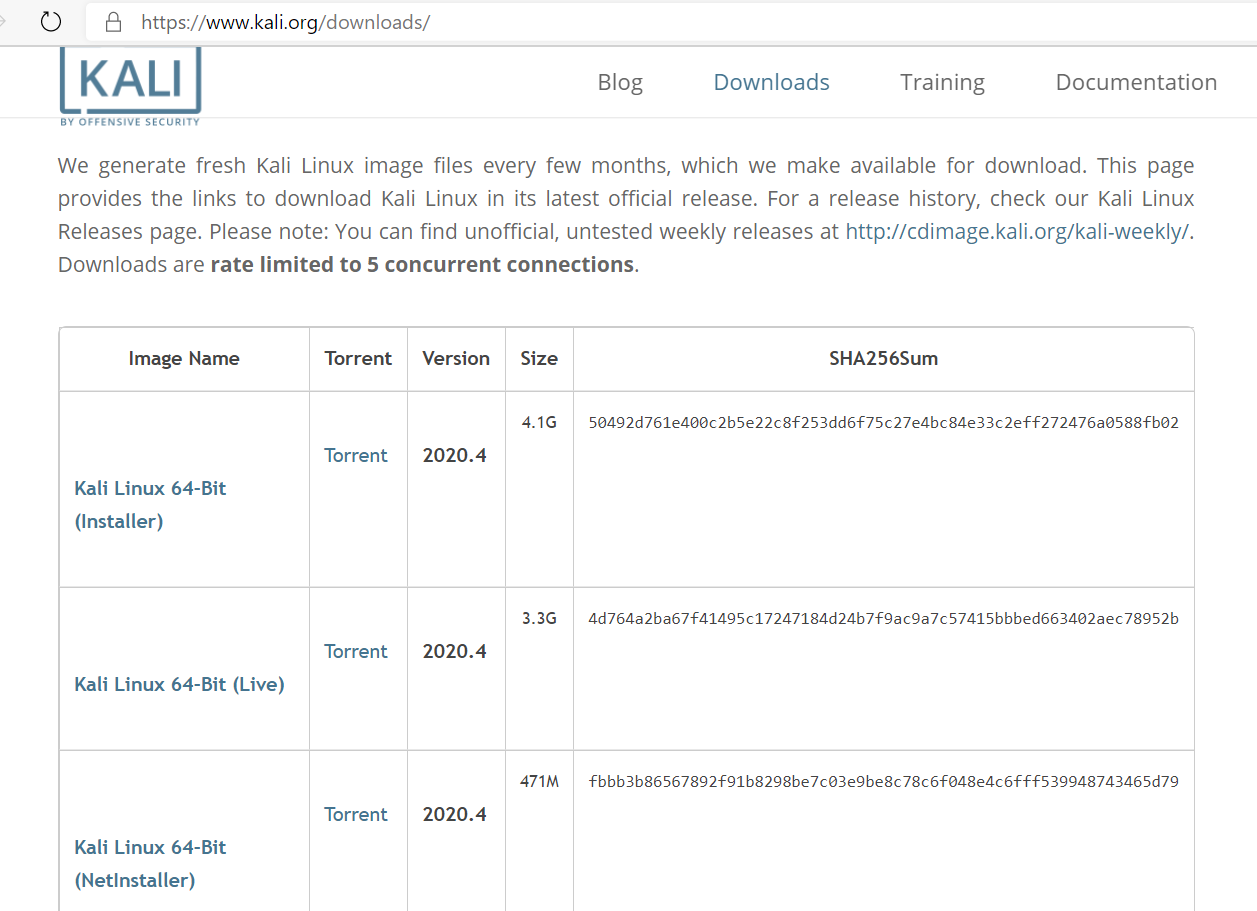
Task: Click Torrent link for NetInstaller row
Action: 355,814
